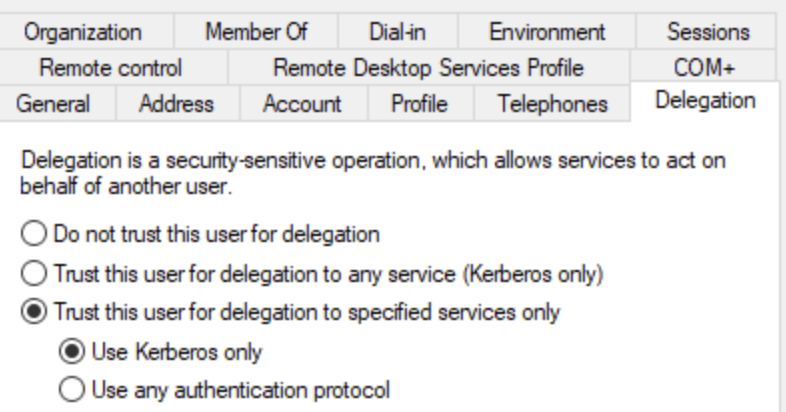Select the Dial-in tab
Viewport: 786px width, 412px height.
tap(397, 32)
